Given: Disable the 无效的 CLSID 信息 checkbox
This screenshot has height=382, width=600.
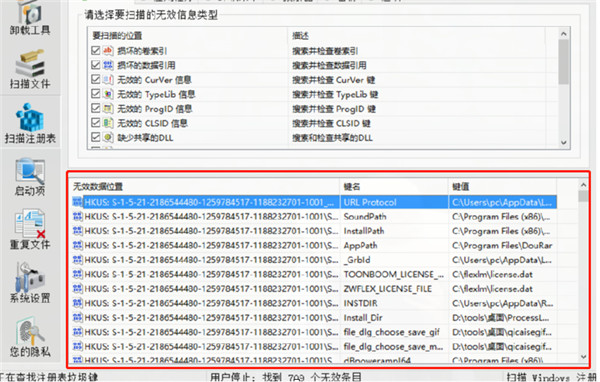Looking at the screenshot, I should pyautogui.click(x=96, y=123).
